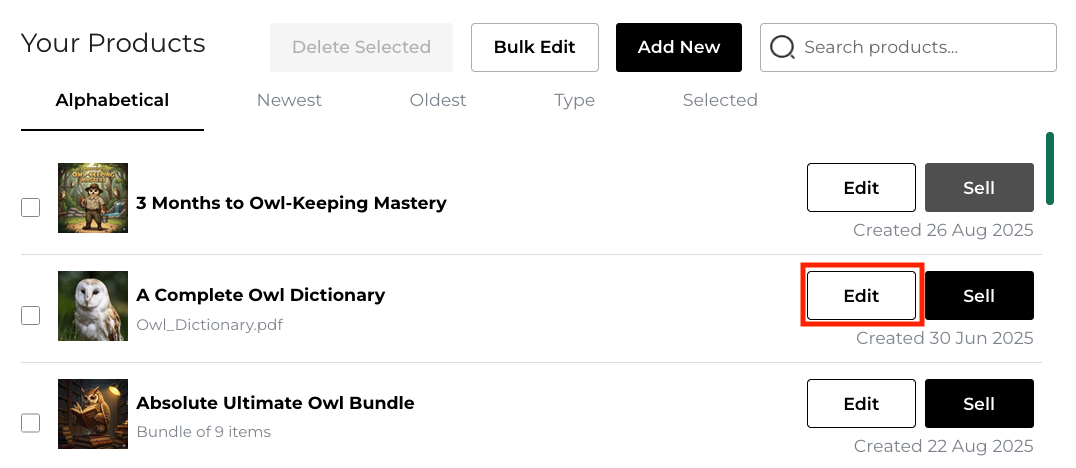Click the Add New button

pos(679,47)
